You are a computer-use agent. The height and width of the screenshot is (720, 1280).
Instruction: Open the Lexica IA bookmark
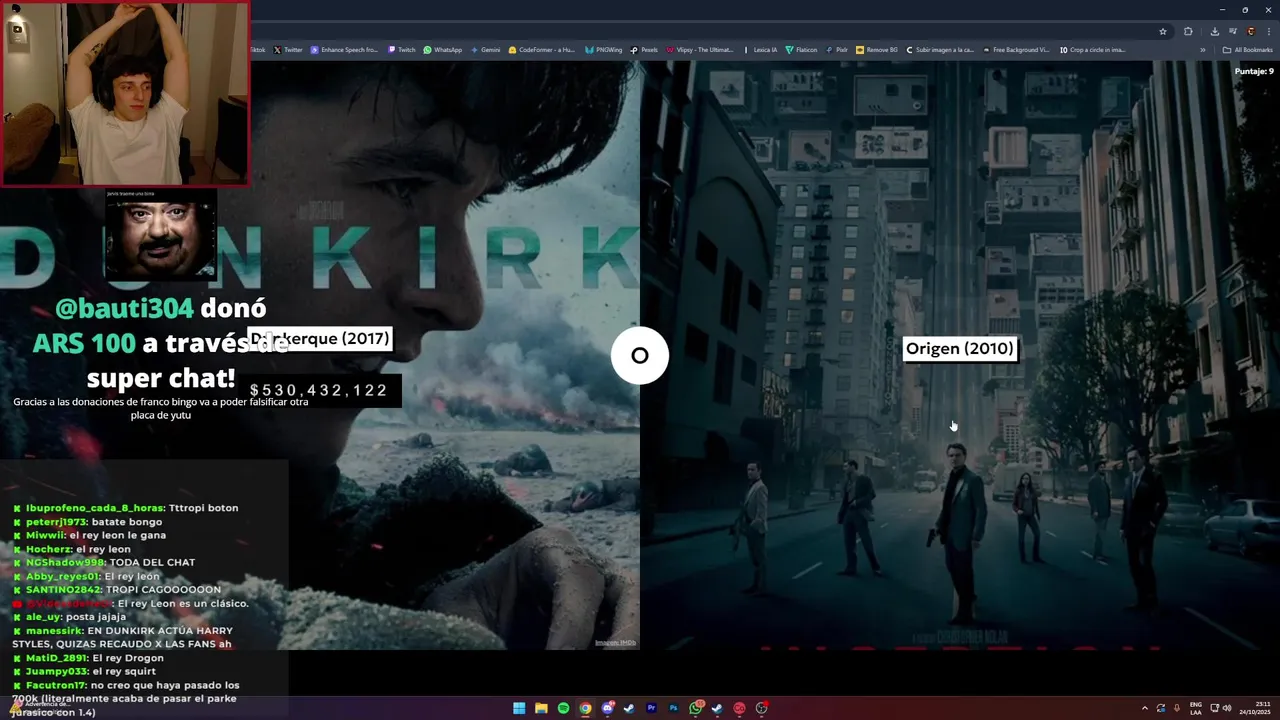[x=761, y=50]
